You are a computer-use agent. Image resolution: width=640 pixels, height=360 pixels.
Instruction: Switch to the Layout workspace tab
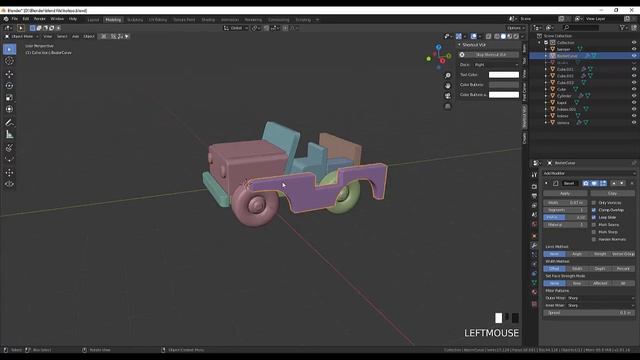(93, 20)
